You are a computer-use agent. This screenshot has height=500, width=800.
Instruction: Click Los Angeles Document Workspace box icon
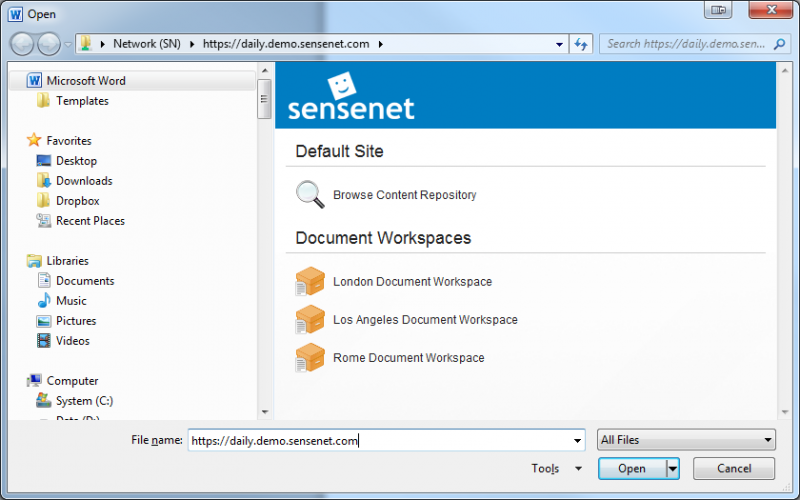pyautogui.click(x=310, y=319)
